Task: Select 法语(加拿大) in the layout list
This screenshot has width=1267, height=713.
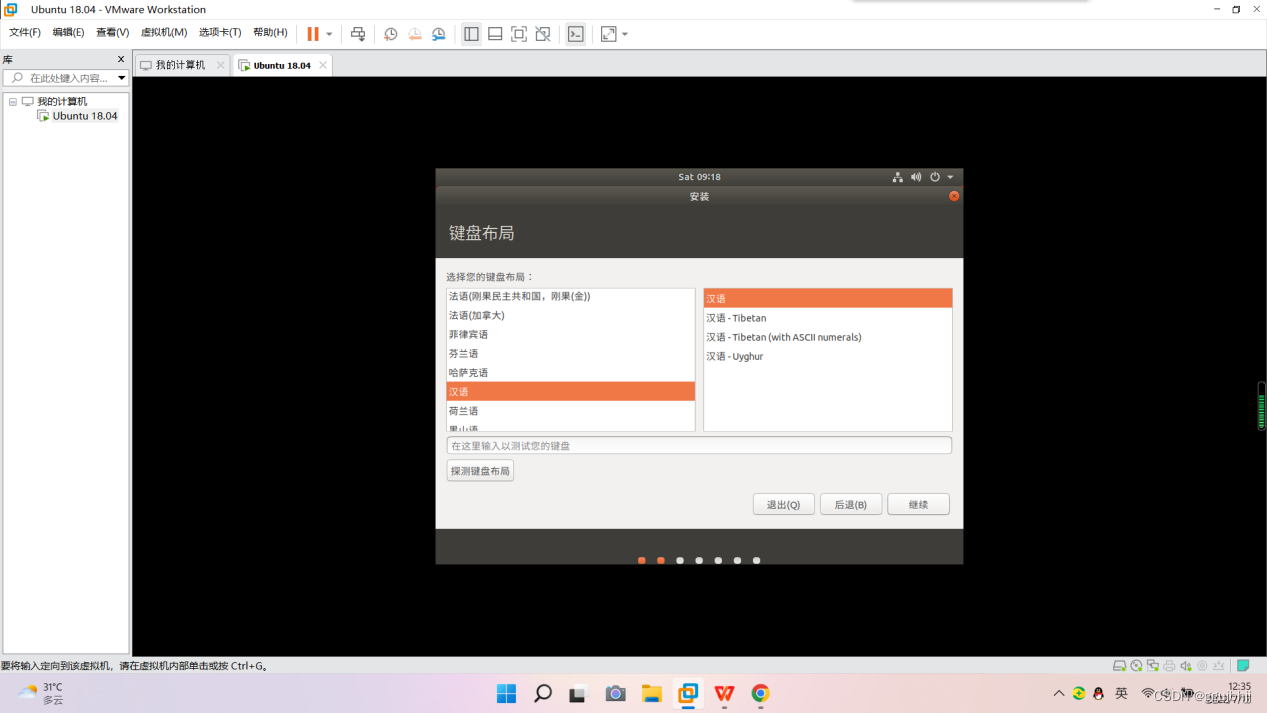Action: point(570,315)
